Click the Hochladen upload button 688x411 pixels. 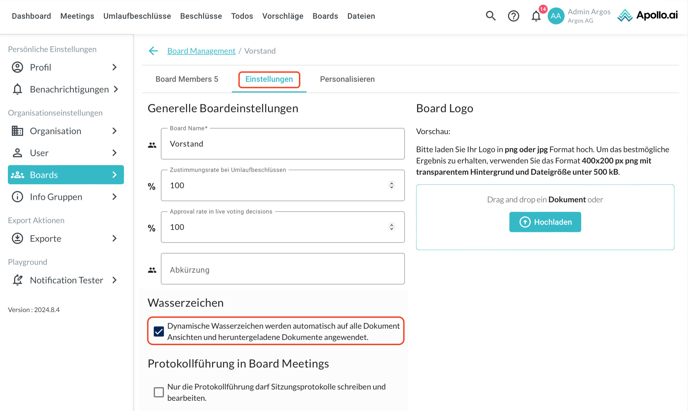[545, 222]
